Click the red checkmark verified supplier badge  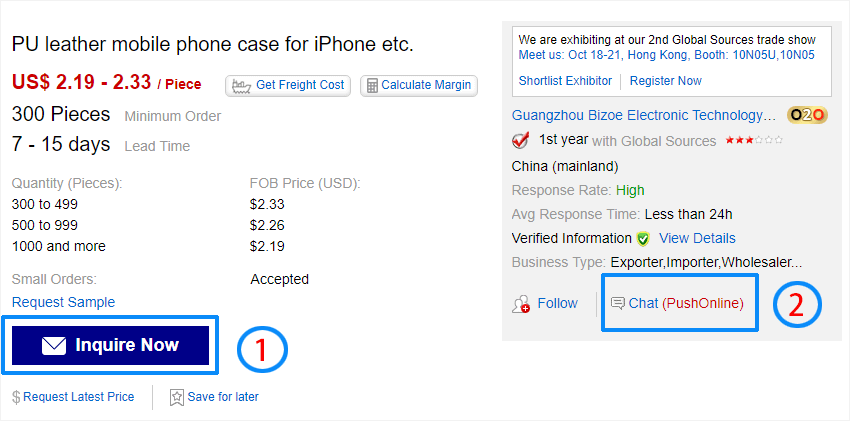click(521, 141)
